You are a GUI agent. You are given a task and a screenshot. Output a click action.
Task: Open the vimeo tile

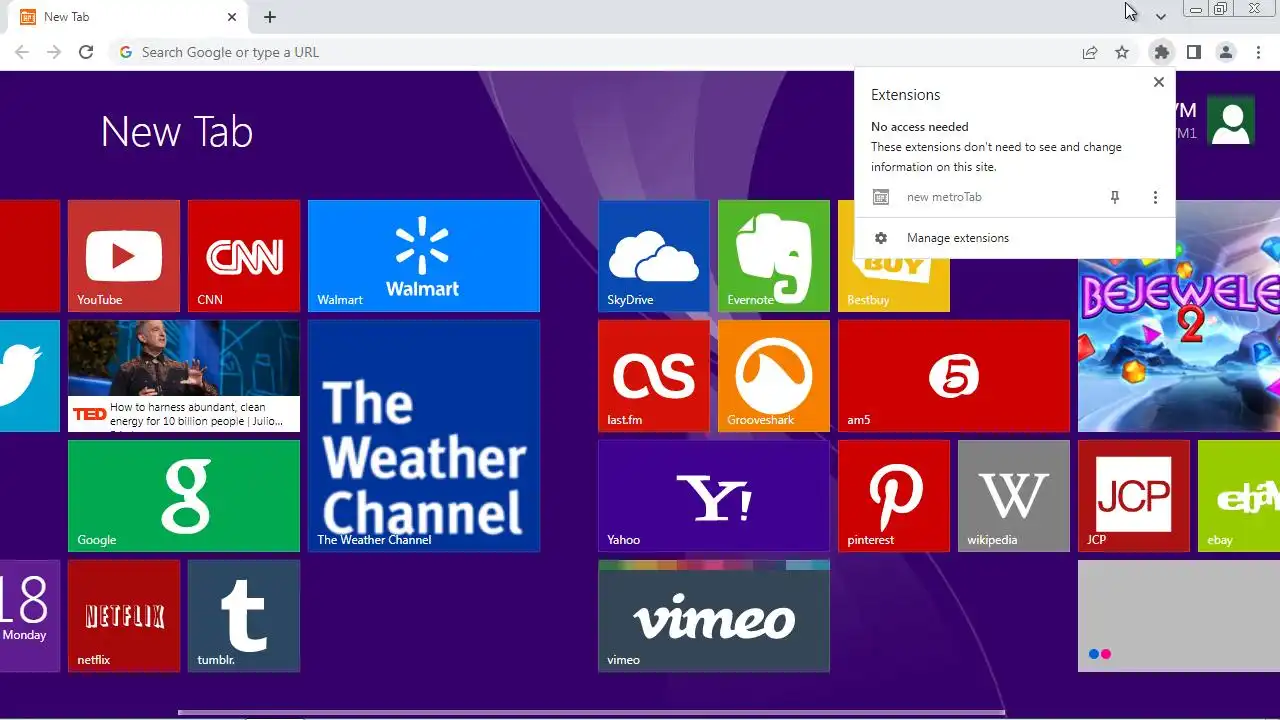pos(714,616)
